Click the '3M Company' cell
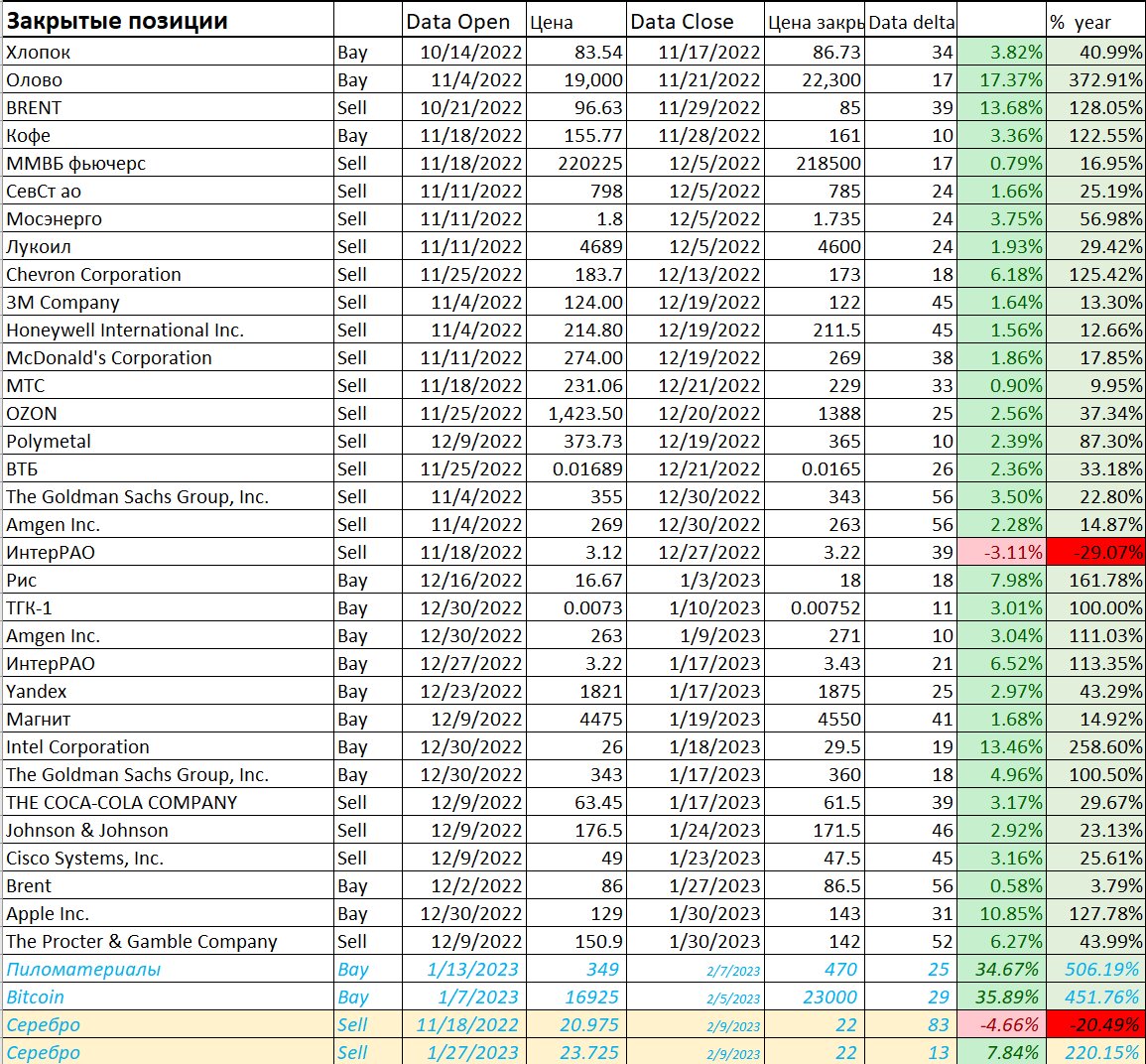The image size is (1146, 1064). click(x=168, y=302)
